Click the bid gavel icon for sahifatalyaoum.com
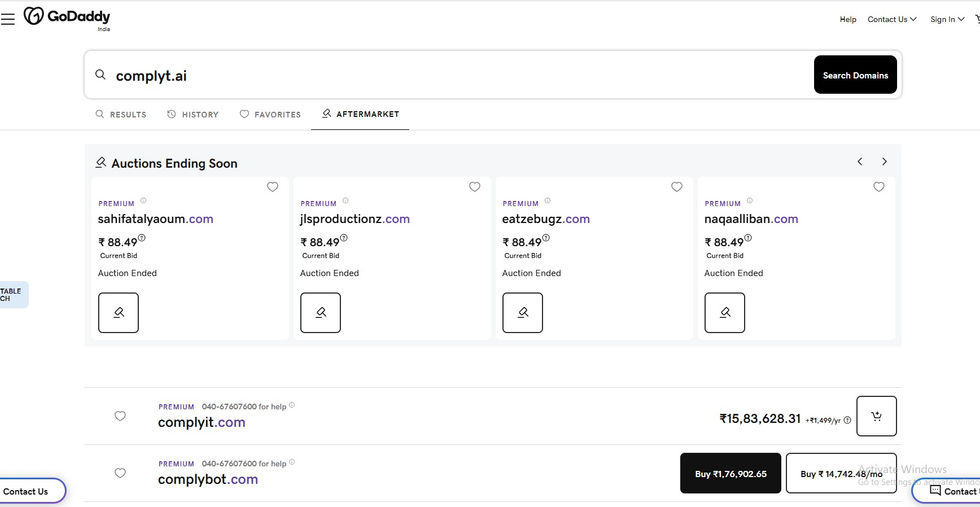 (x=118, y=312)
